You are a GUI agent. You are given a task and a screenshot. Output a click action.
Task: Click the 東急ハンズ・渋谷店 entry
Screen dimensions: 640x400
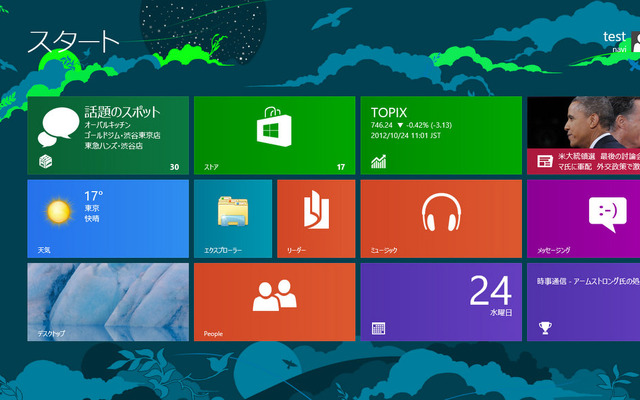[113, 146]
